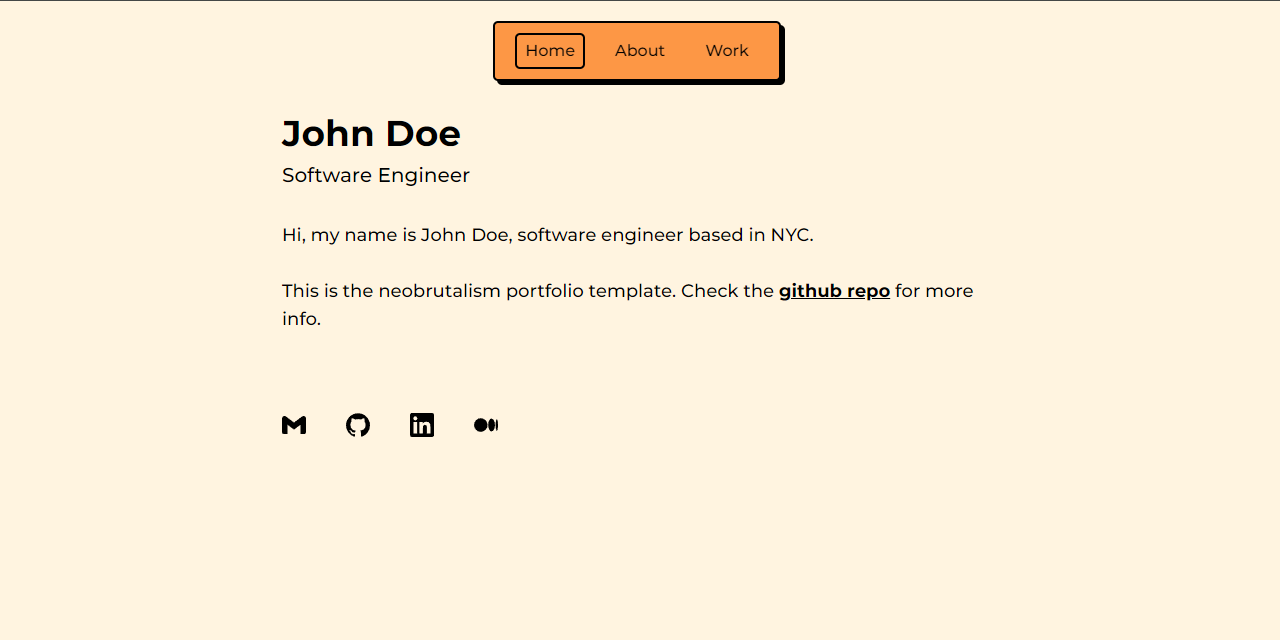Viewport: 1280px width, 640px height.
Task: Open the GitHub octocat profile icon
Action: (358, 425)
